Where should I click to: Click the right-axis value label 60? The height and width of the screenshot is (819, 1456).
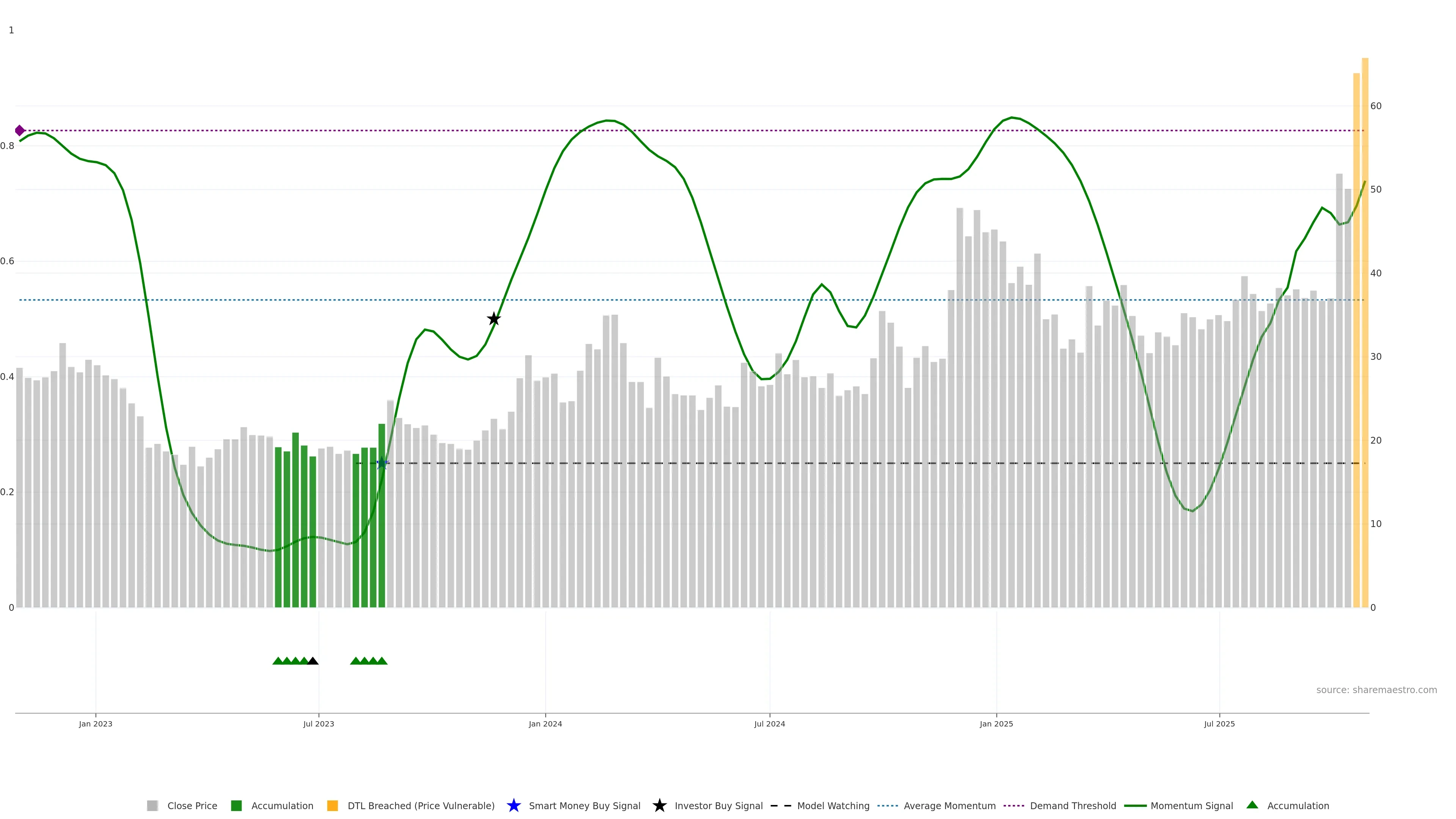1376,106
